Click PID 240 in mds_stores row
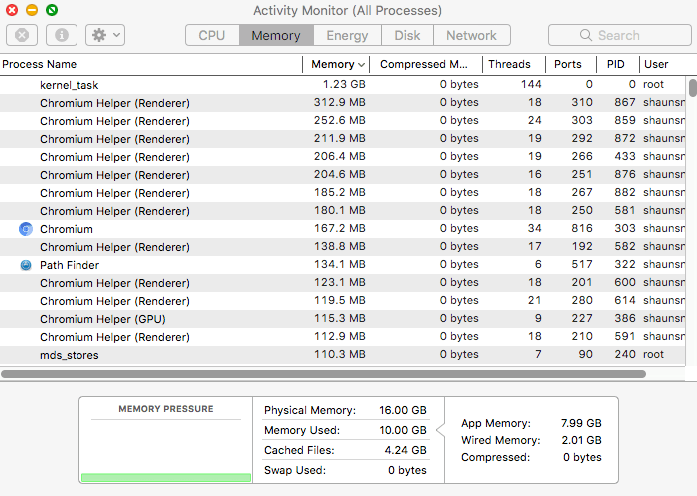This screenshot has height=496, width=697. [x=625, y=354]
